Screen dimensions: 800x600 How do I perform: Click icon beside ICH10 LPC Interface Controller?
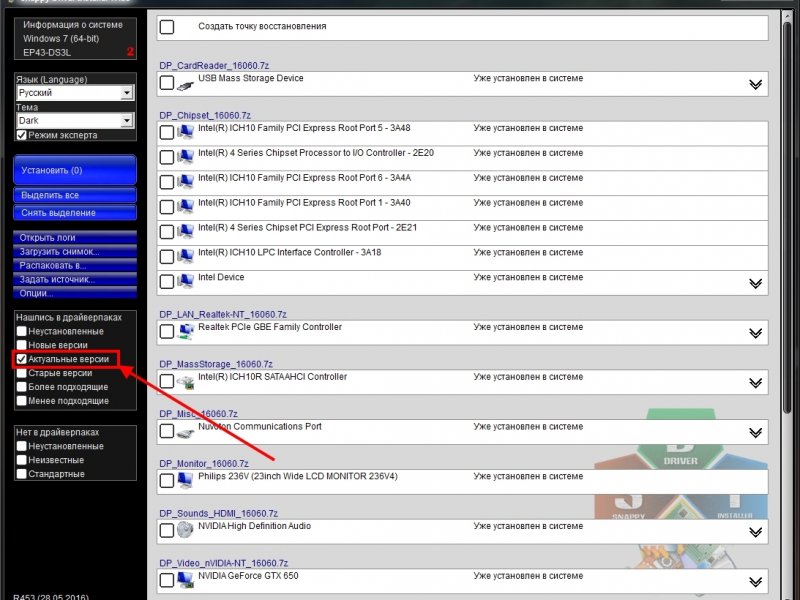click(185, 256)
